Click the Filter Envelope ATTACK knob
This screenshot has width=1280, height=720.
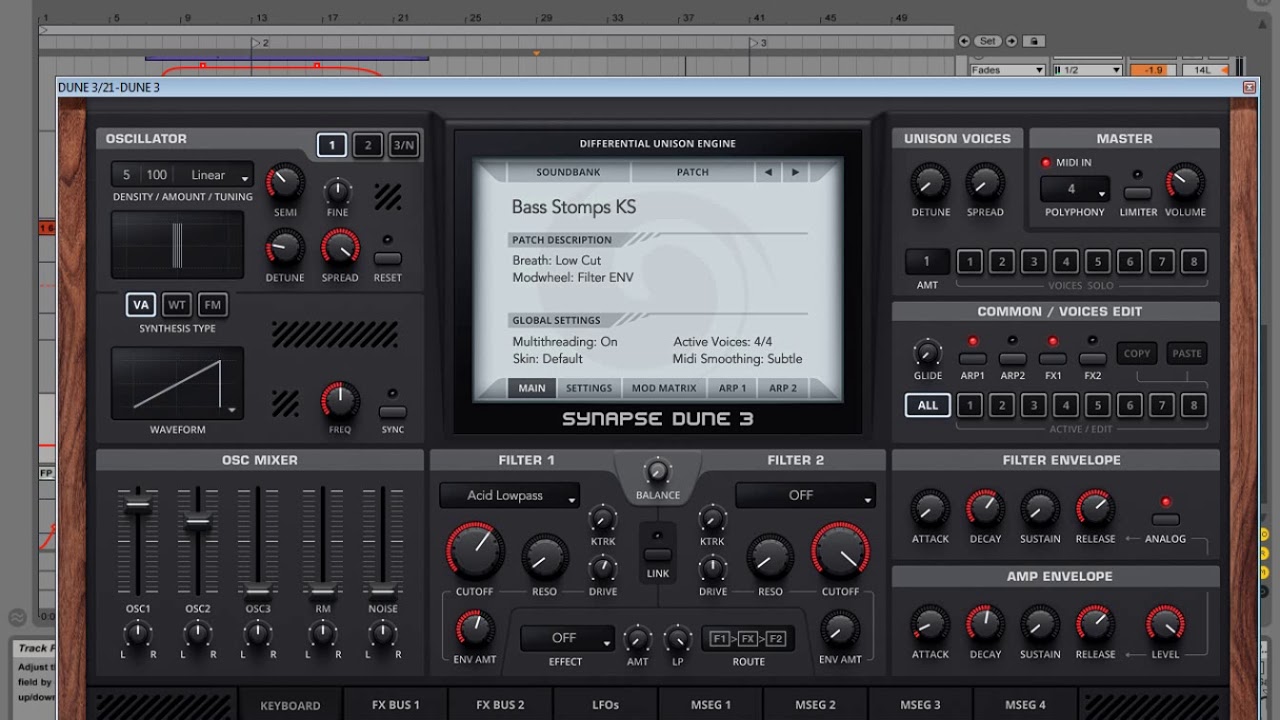930,509
